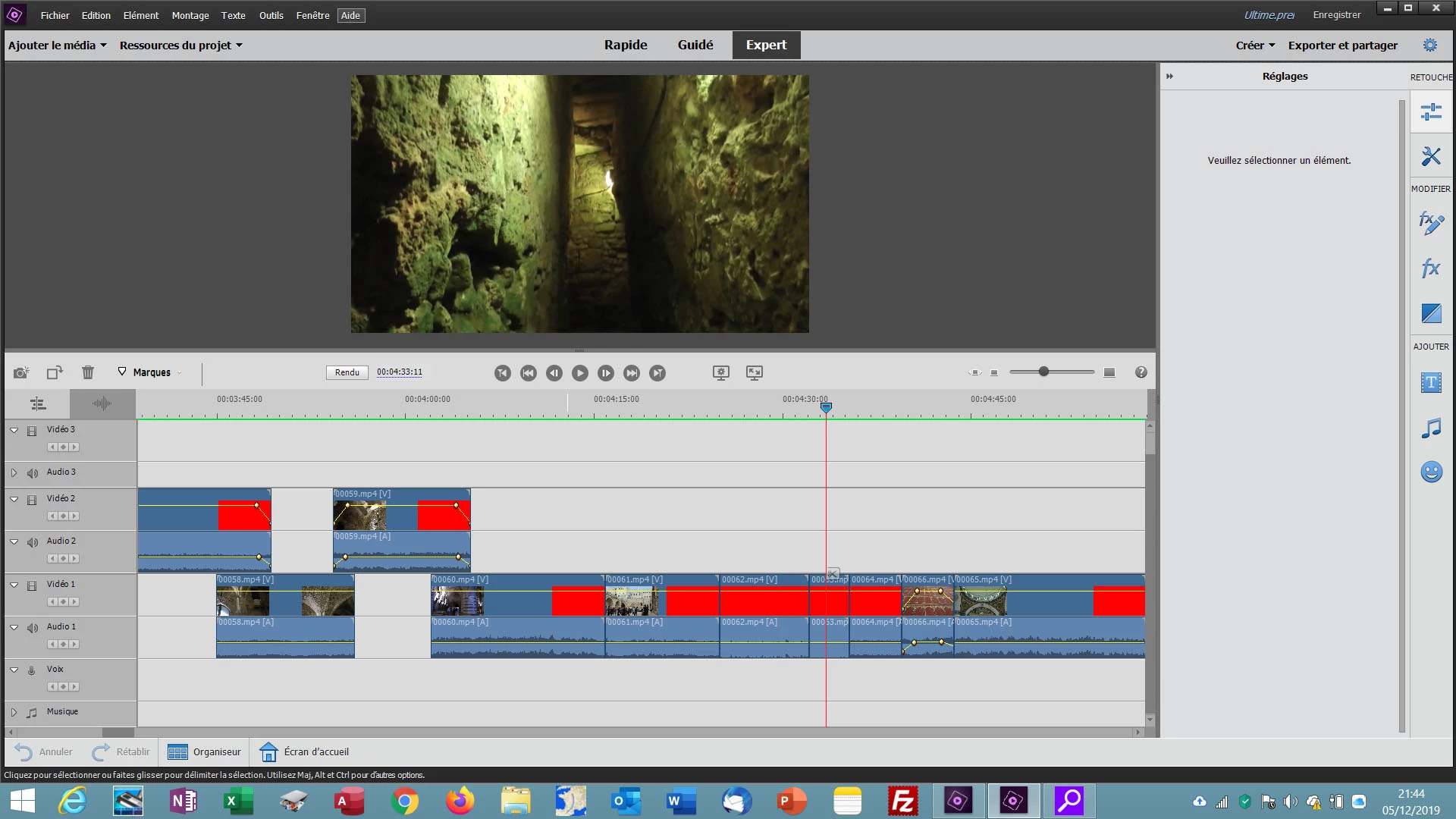The image size is (1456, 819).
Task: Toggle the Voix microphone icon
Action: pos(32,670)
